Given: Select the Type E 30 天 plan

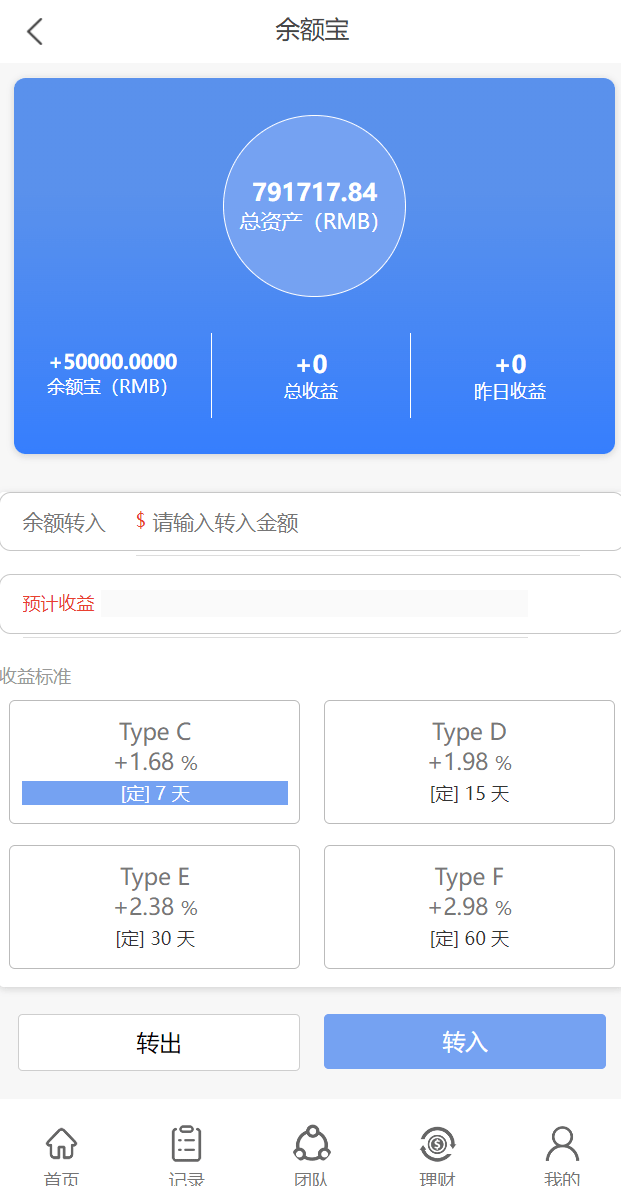Looking at the screenshot, I should tap(154, 907).
